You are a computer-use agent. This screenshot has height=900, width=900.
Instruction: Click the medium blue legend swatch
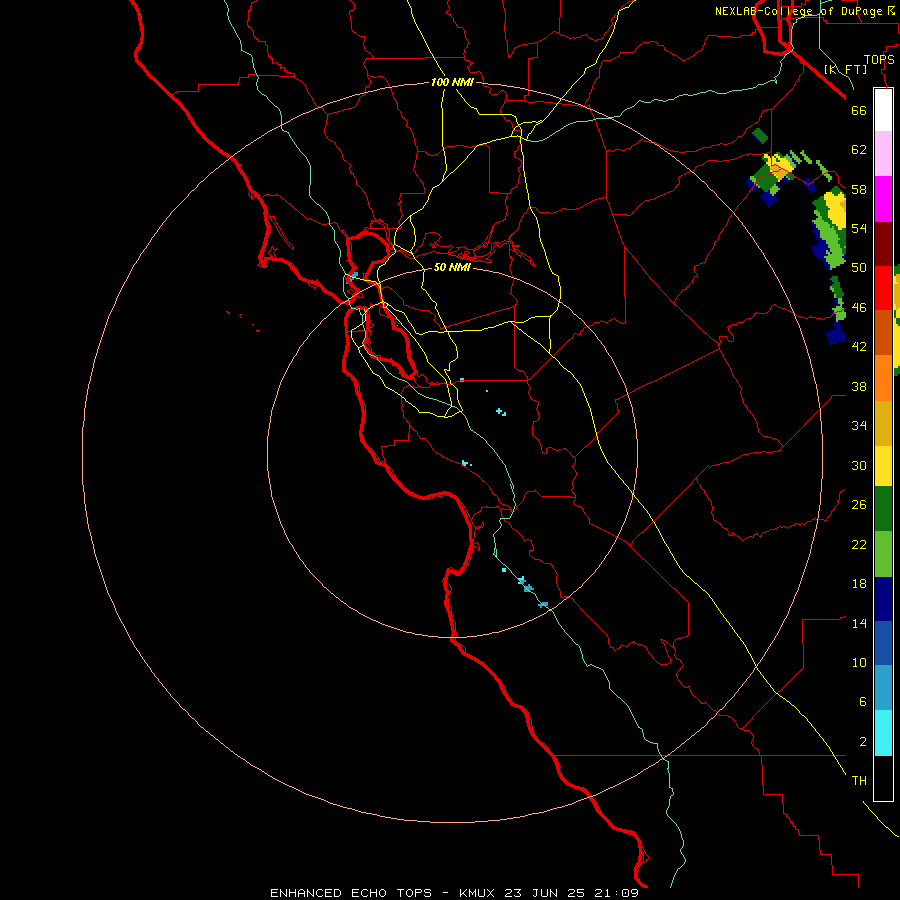pos(883,643)
